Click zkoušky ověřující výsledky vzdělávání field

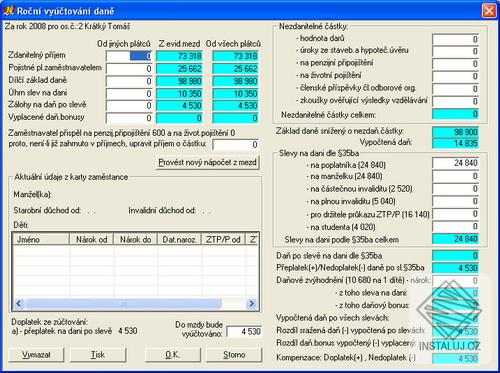point(455,101)
